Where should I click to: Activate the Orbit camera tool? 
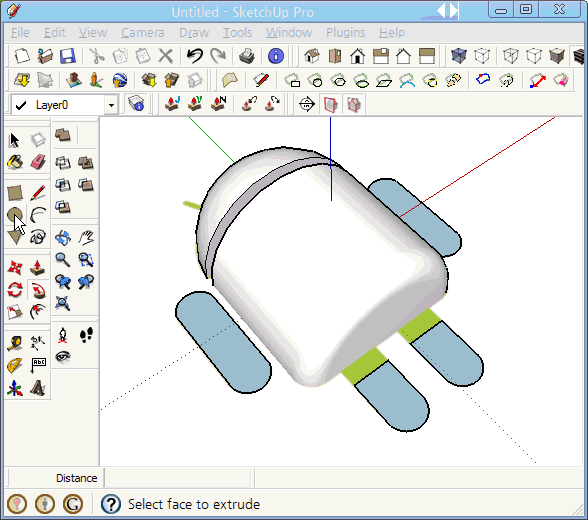click(x=63, y=237)
